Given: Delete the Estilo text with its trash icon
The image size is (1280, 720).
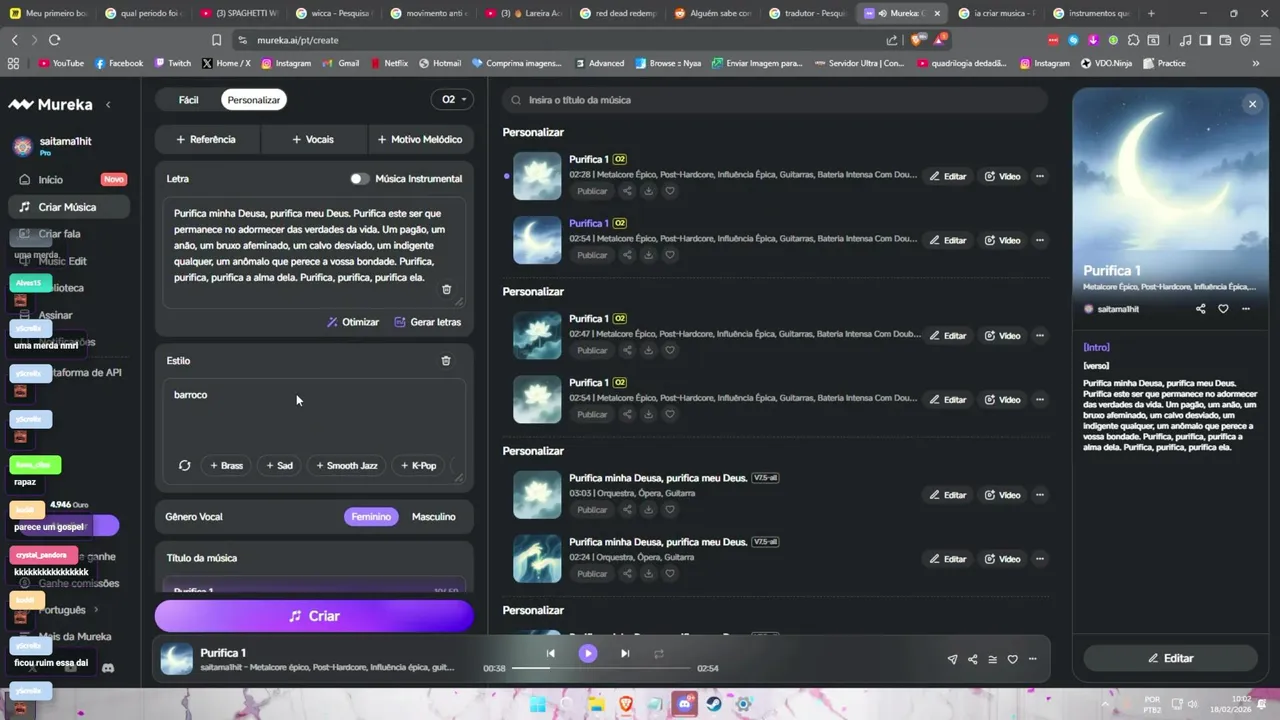Looking at the screenshot, I should [x=446, y=360].
